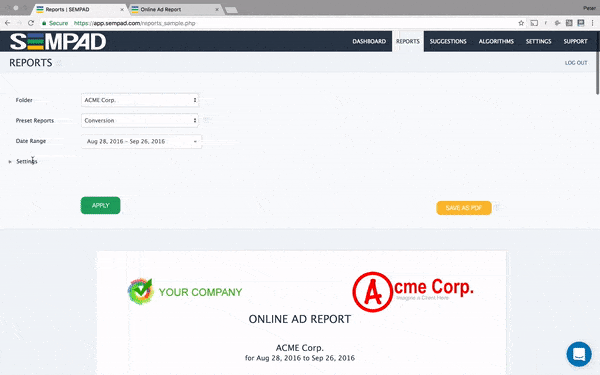
Task: Click the green Secure padlock icon
Action: point(44,23)
